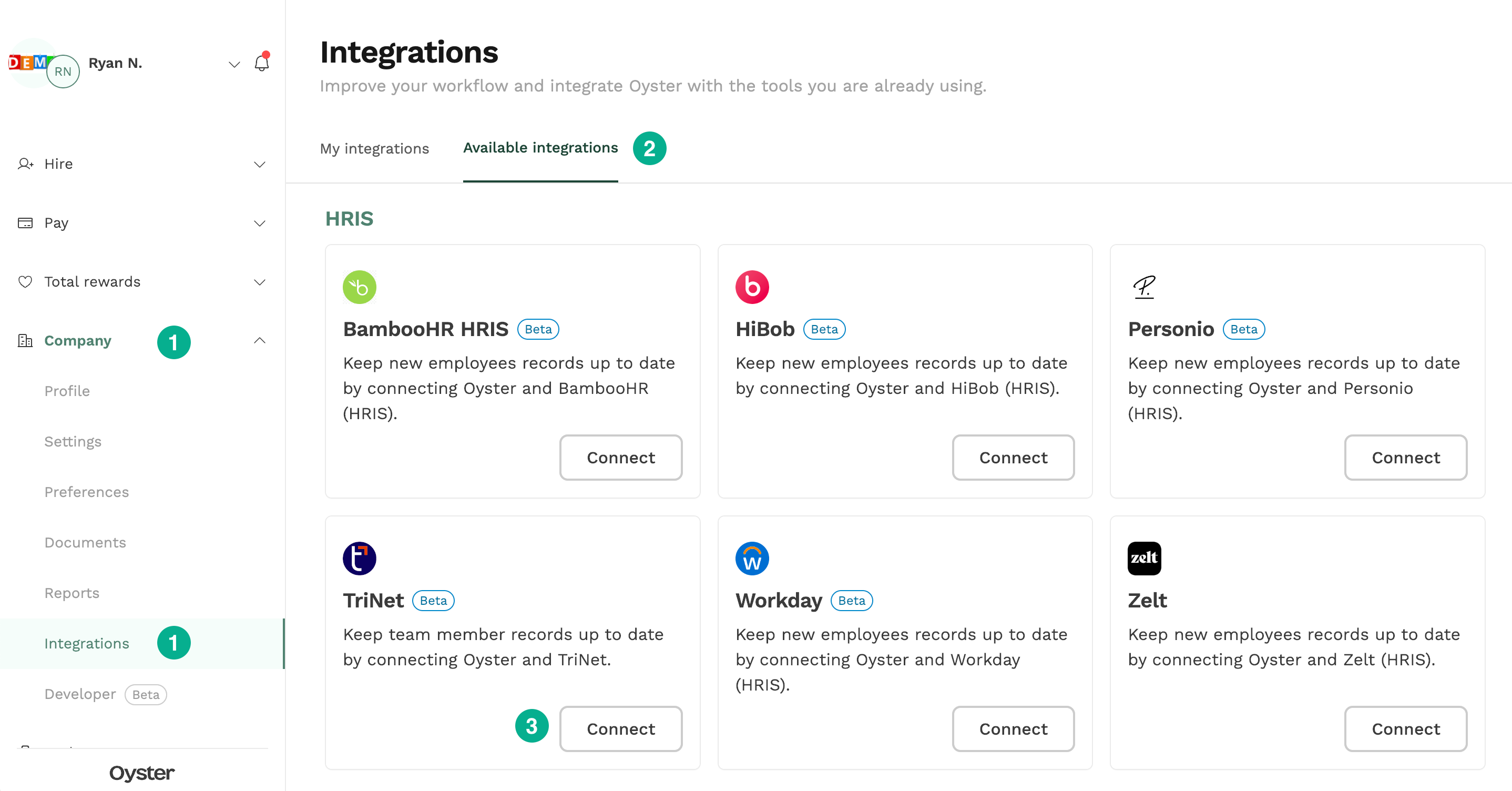Click the BambooHR logo icon

tap(359, 287)
